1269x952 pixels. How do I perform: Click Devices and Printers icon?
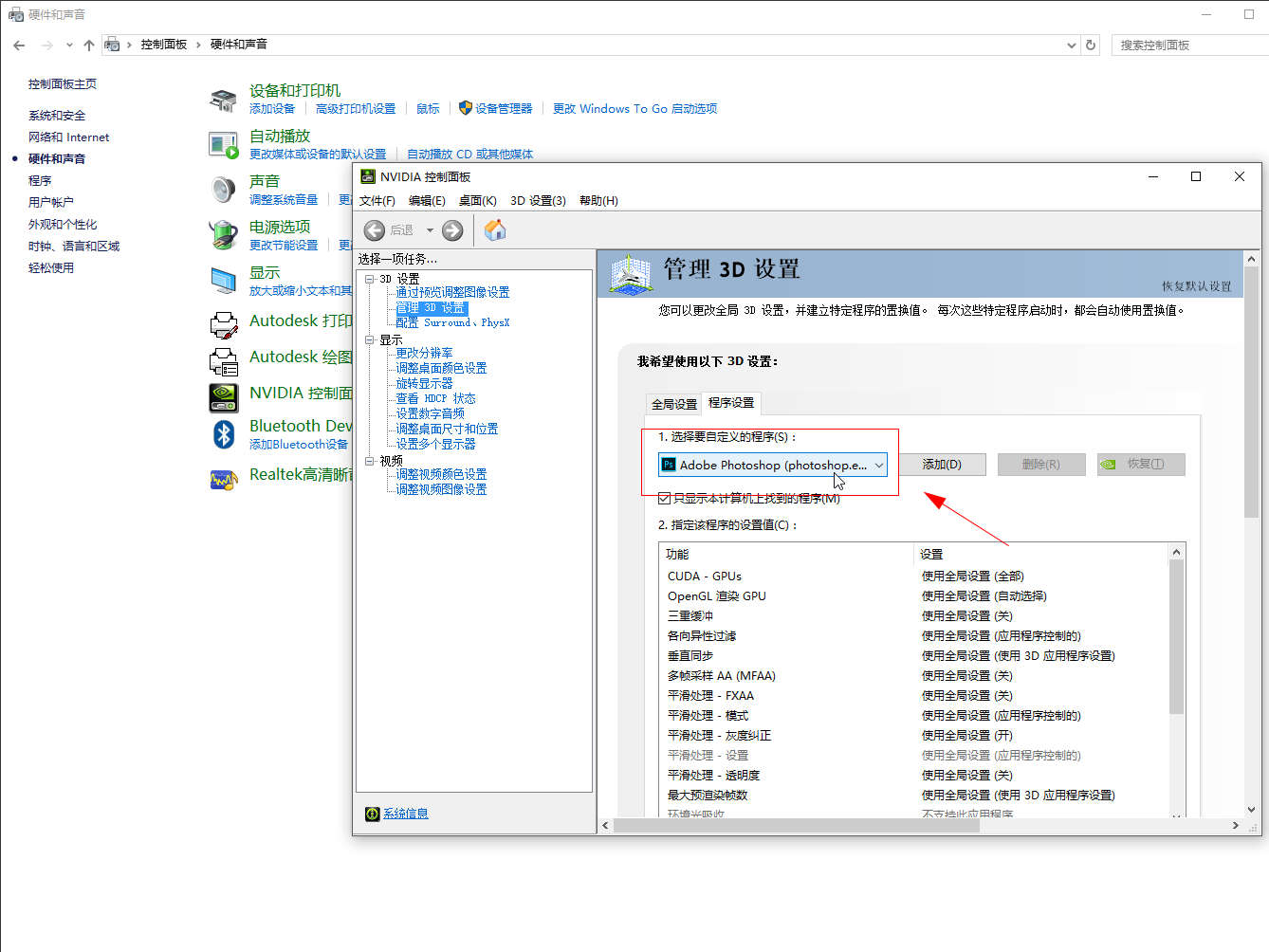(x=223, y=100)
